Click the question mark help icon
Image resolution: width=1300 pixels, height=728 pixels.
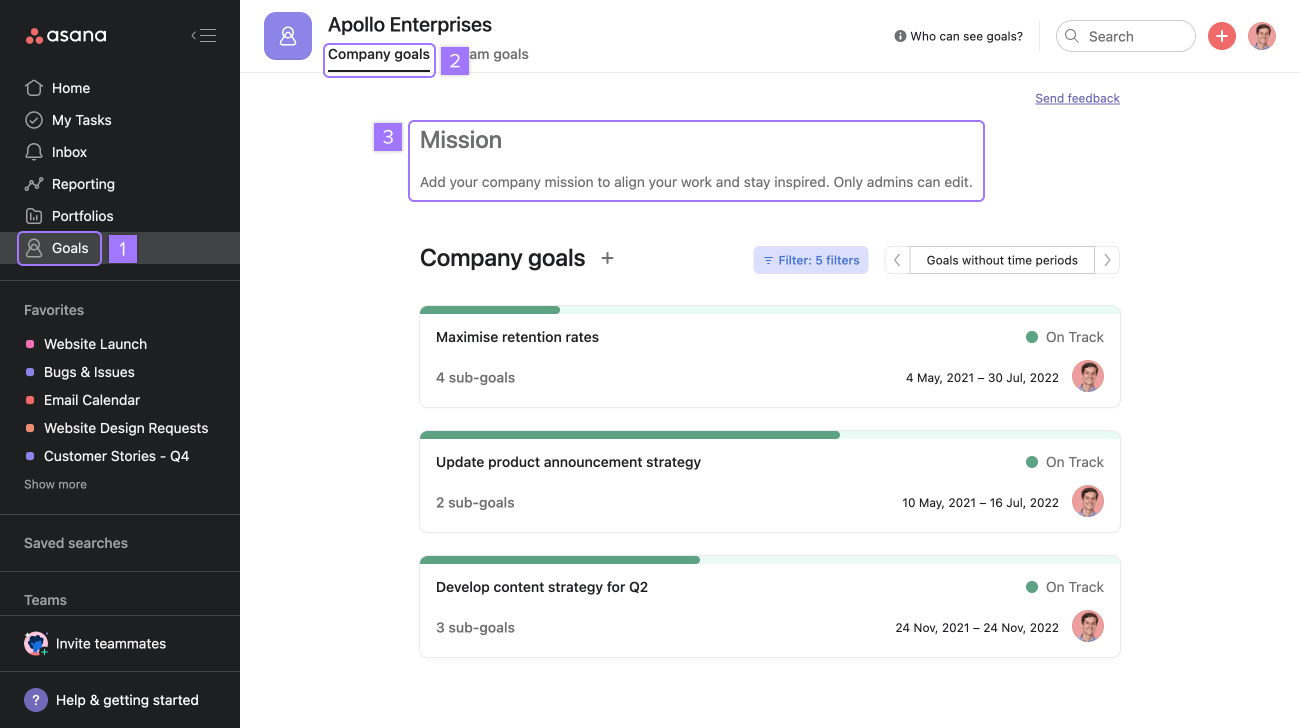[36, 700]
